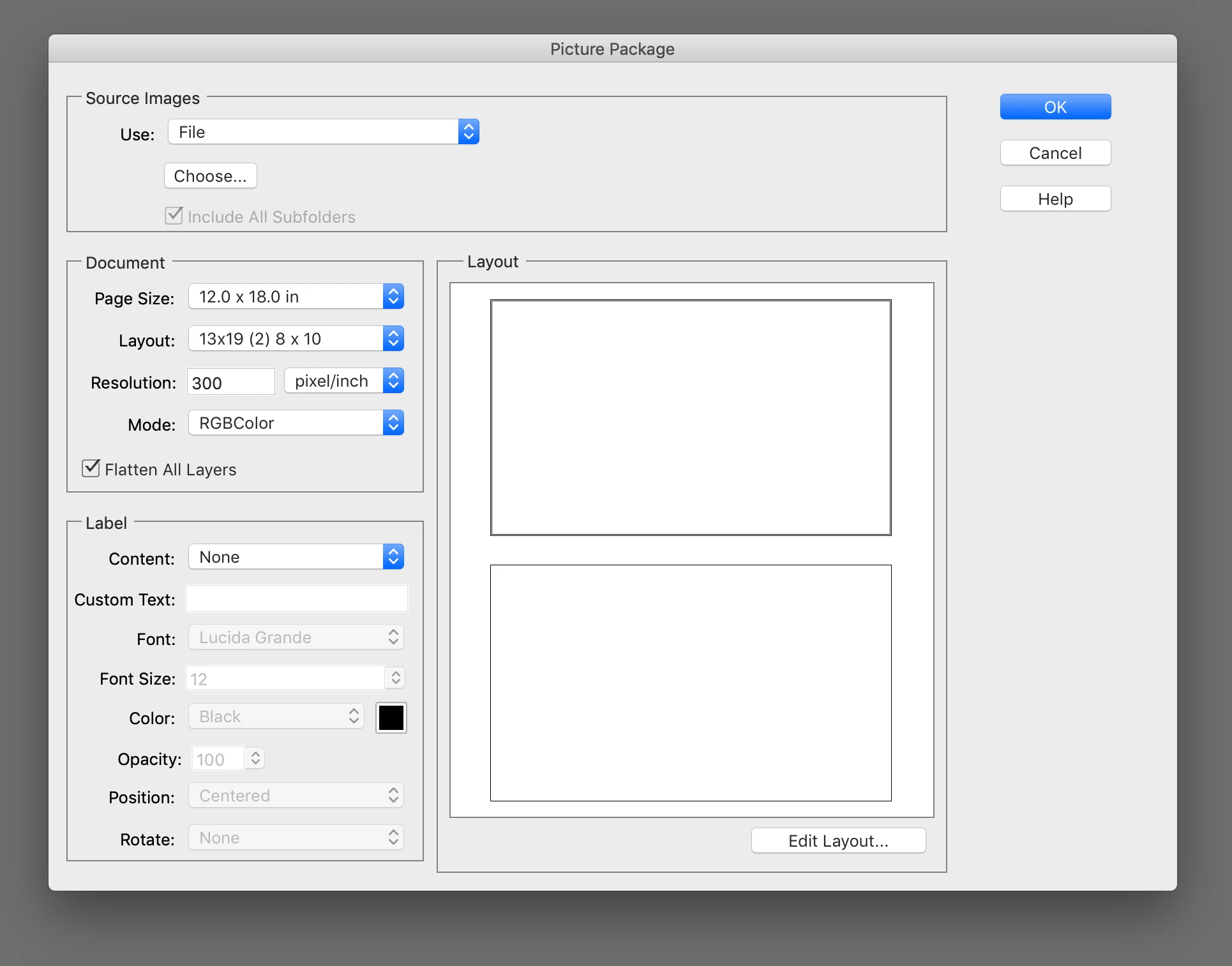Click the Cancel button
Viewport: 1232px width, 966px height.
(x=1055, y=152)
